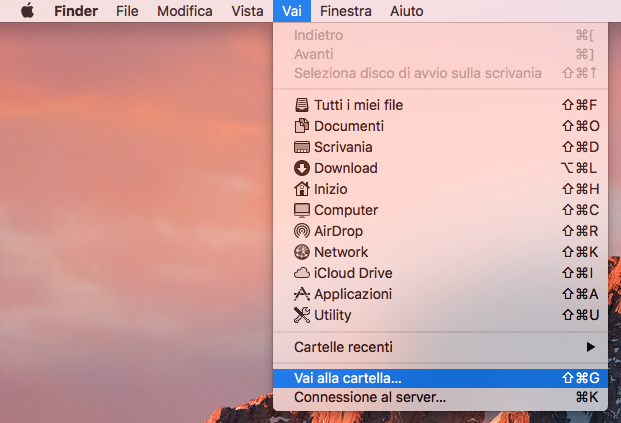Choose Vai alla cartella… menu entry
The image size is (621, 423).
pos(440,378)
